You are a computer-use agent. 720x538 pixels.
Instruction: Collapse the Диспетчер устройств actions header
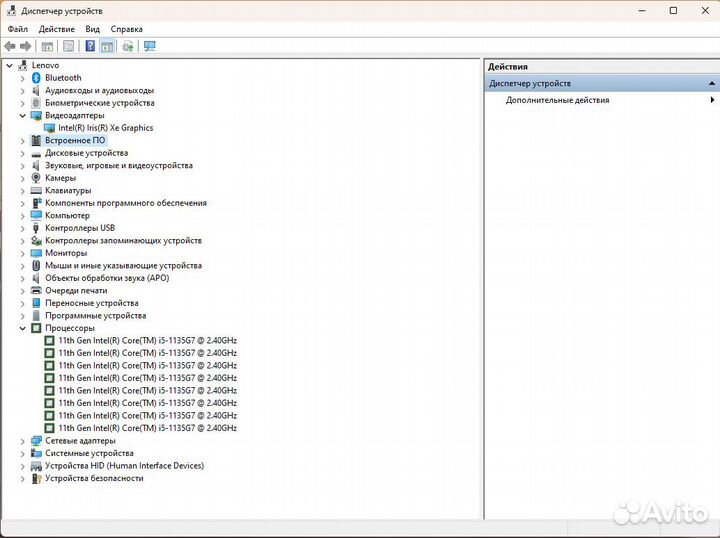(x=711, y=84)
